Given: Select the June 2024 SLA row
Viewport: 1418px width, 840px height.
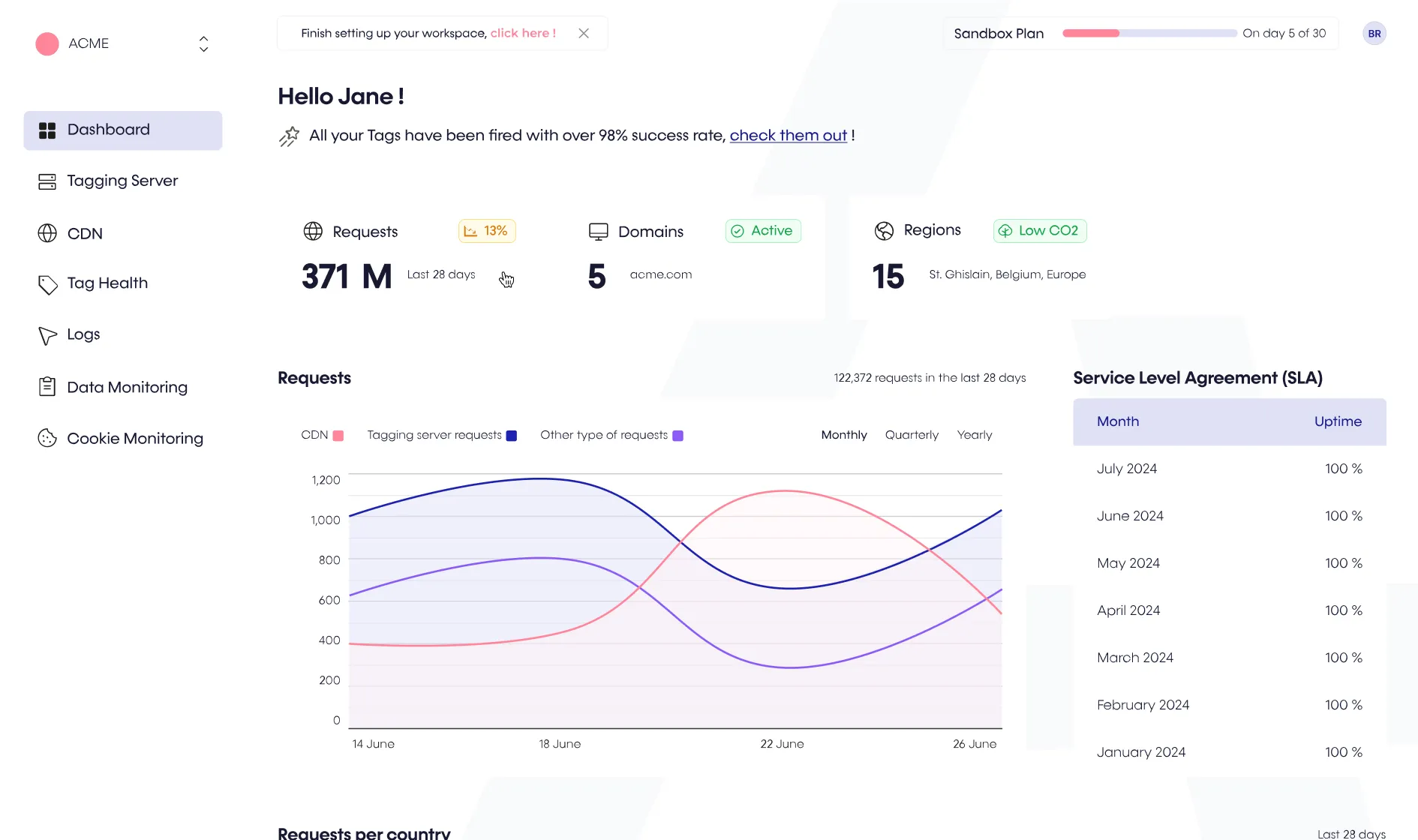Looking at the screenshot, I should 1229,516.
